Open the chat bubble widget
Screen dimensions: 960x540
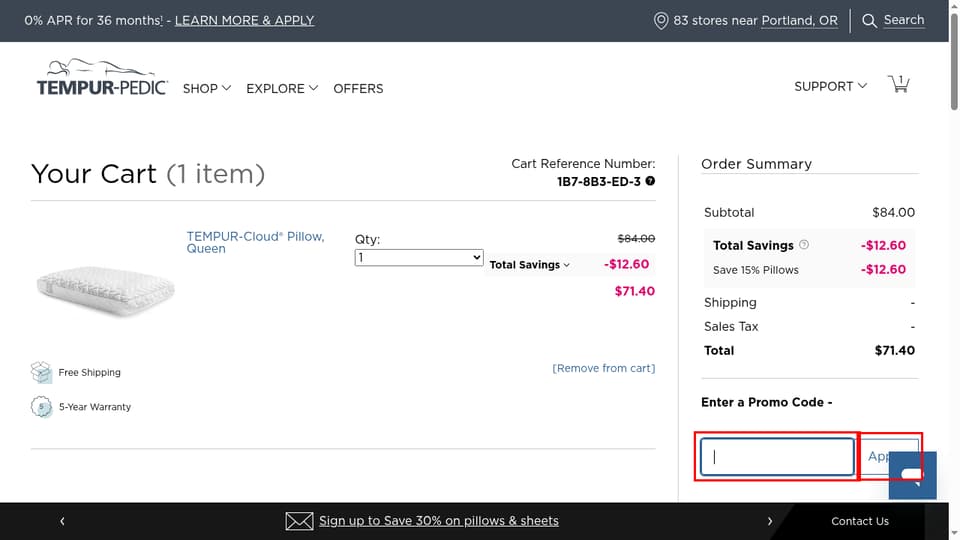912,475
